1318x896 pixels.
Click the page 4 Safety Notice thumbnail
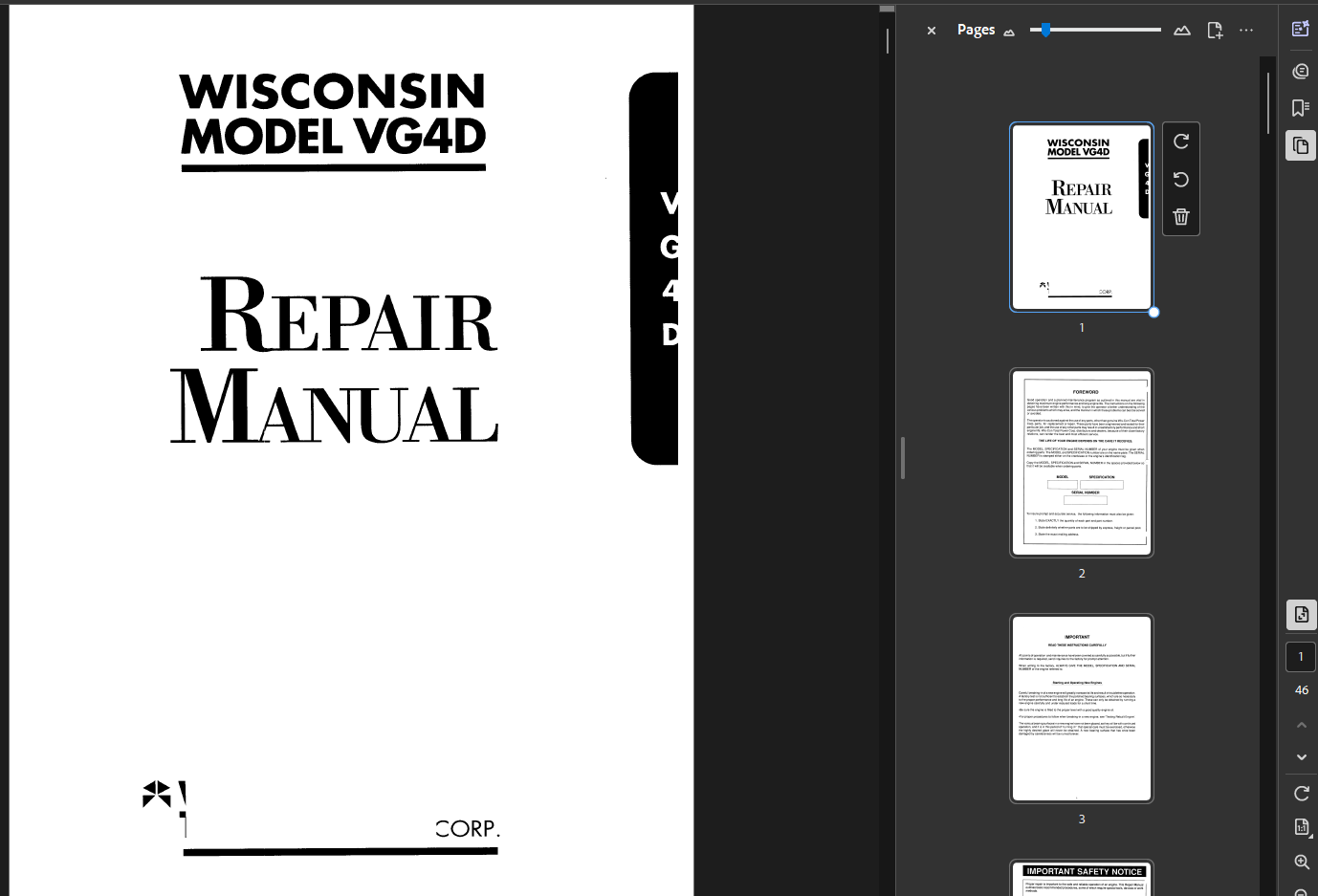(x=1082, y=879)
